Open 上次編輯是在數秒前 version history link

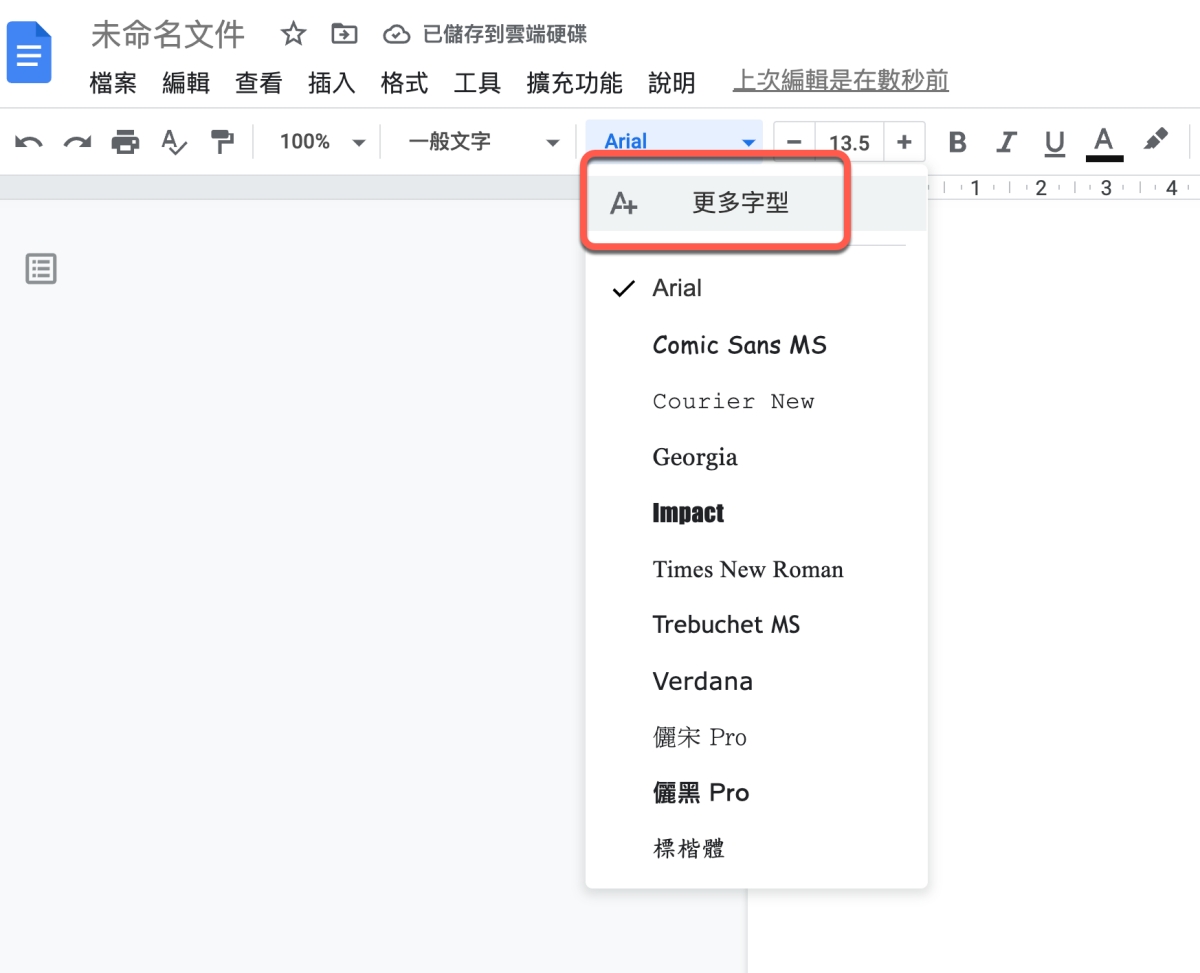click(x=841, y=80)
